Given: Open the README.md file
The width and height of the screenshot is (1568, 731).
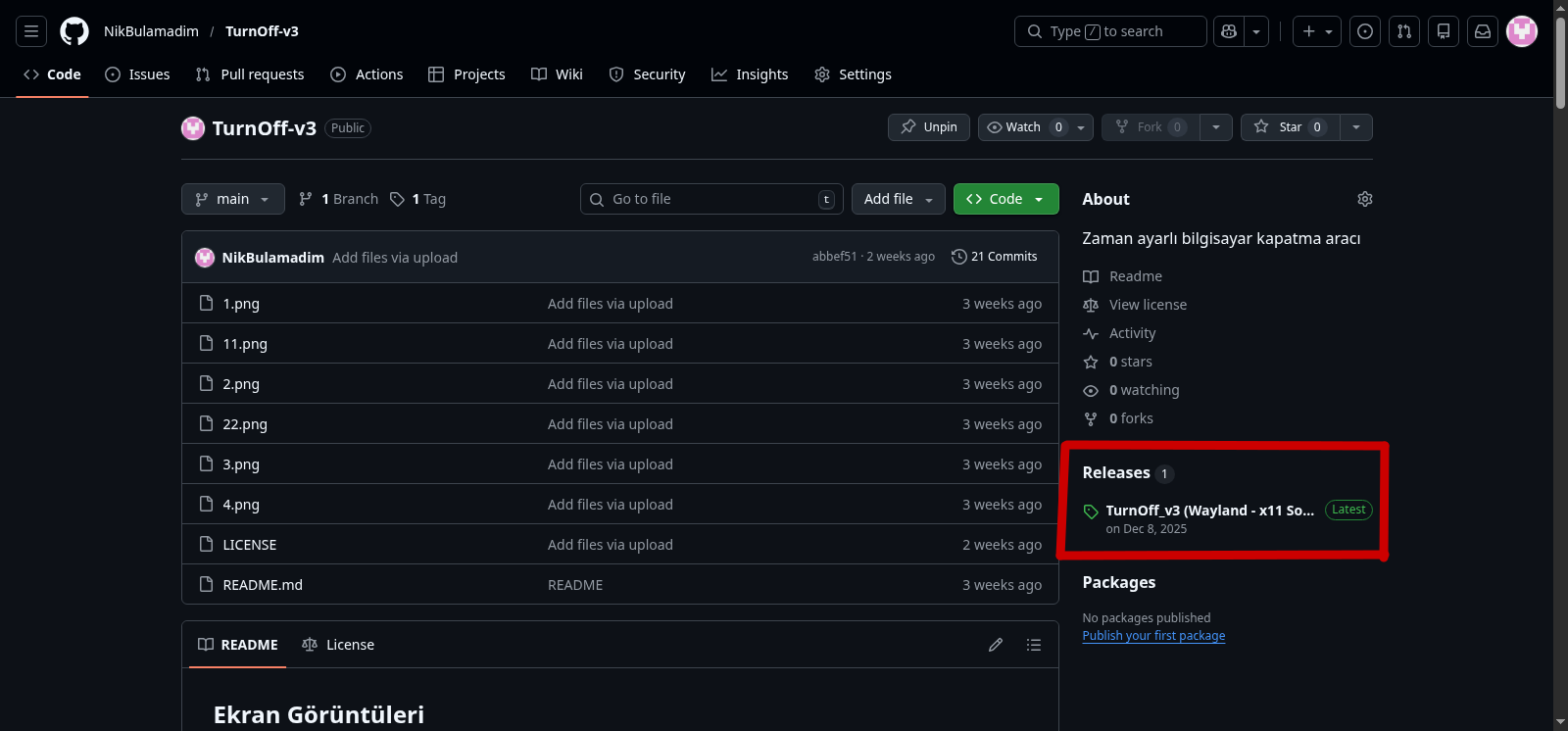Looking at the screenshot, I should tap(263, 585).
